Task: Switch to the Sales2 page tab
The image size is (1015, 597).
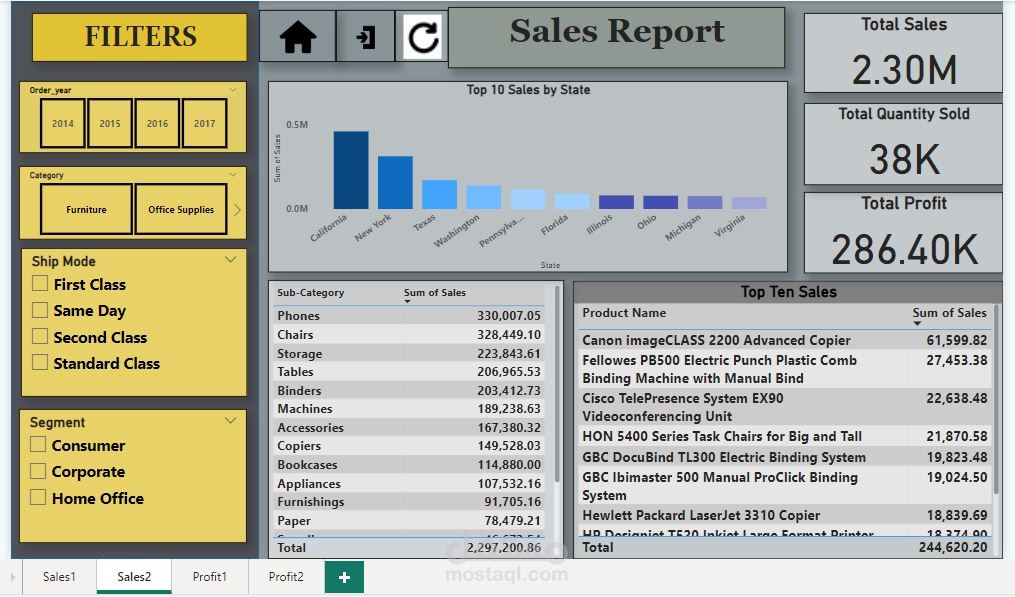Action: [134, 576]
